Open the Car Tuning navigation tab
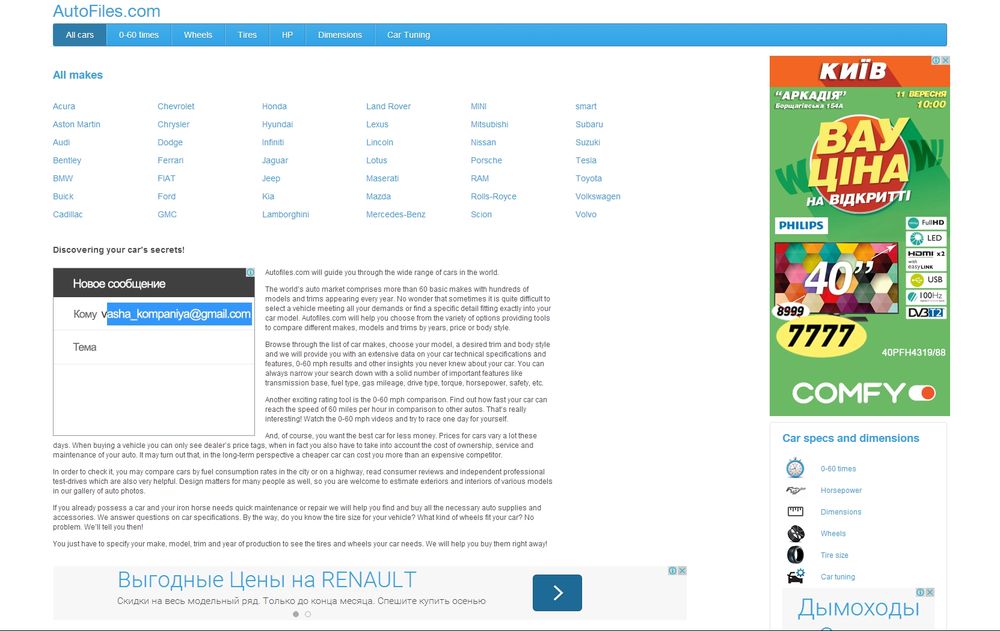Screen dimensions: 1000x631 pyautogui.click(x=408, y=35)
